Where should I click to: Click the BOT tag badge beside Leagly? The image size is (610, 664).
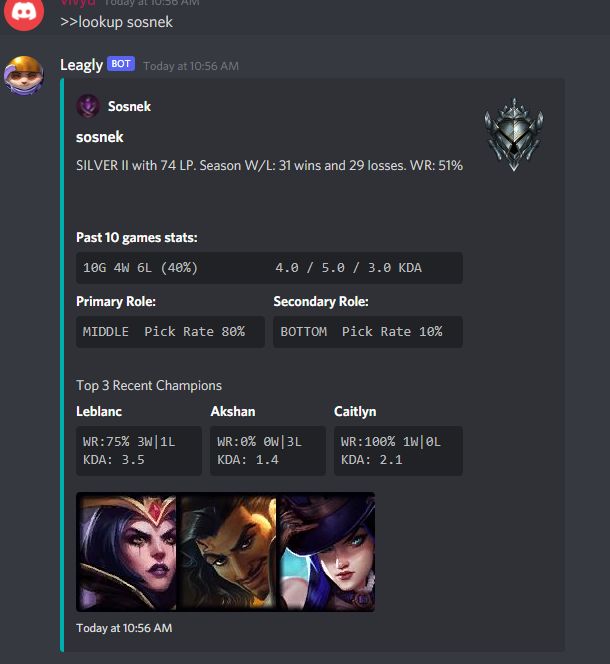121,64
